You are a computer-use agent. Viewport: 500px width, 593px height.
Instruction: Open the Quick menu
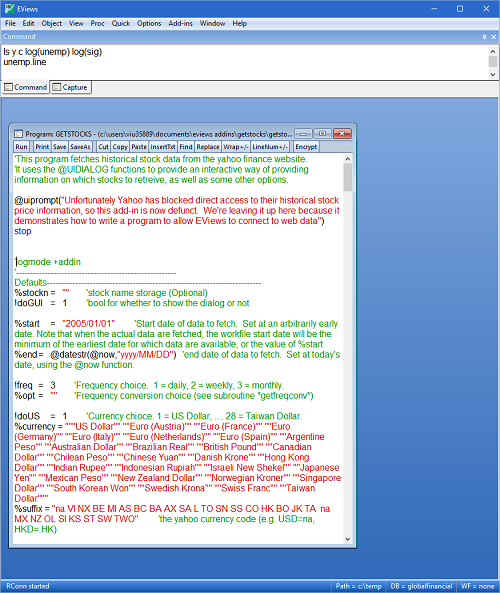click(x=121, y=23)
